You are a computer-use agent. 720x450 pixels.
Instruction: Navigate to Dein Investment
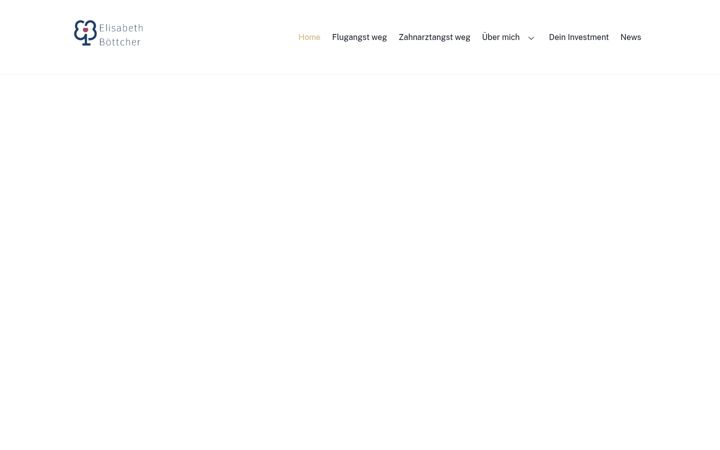[579, 37]
